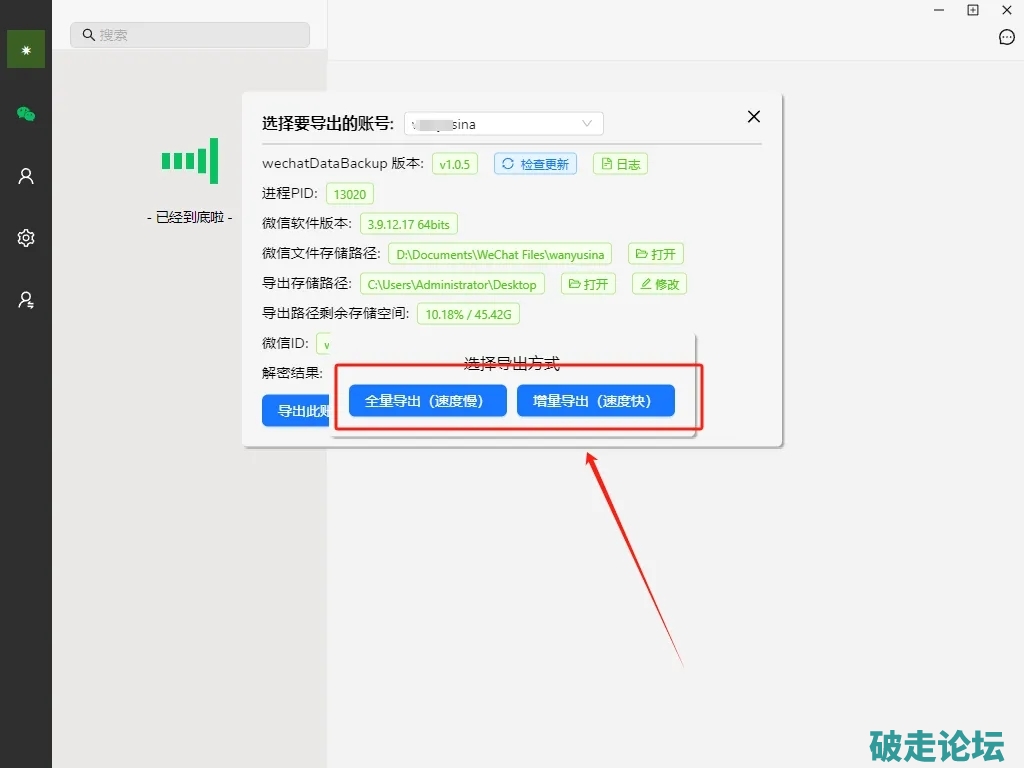1024x768 pixels.
Task: Click the D:\Documents\WeChat Files path tag
Action: click(x=500, y=254)
